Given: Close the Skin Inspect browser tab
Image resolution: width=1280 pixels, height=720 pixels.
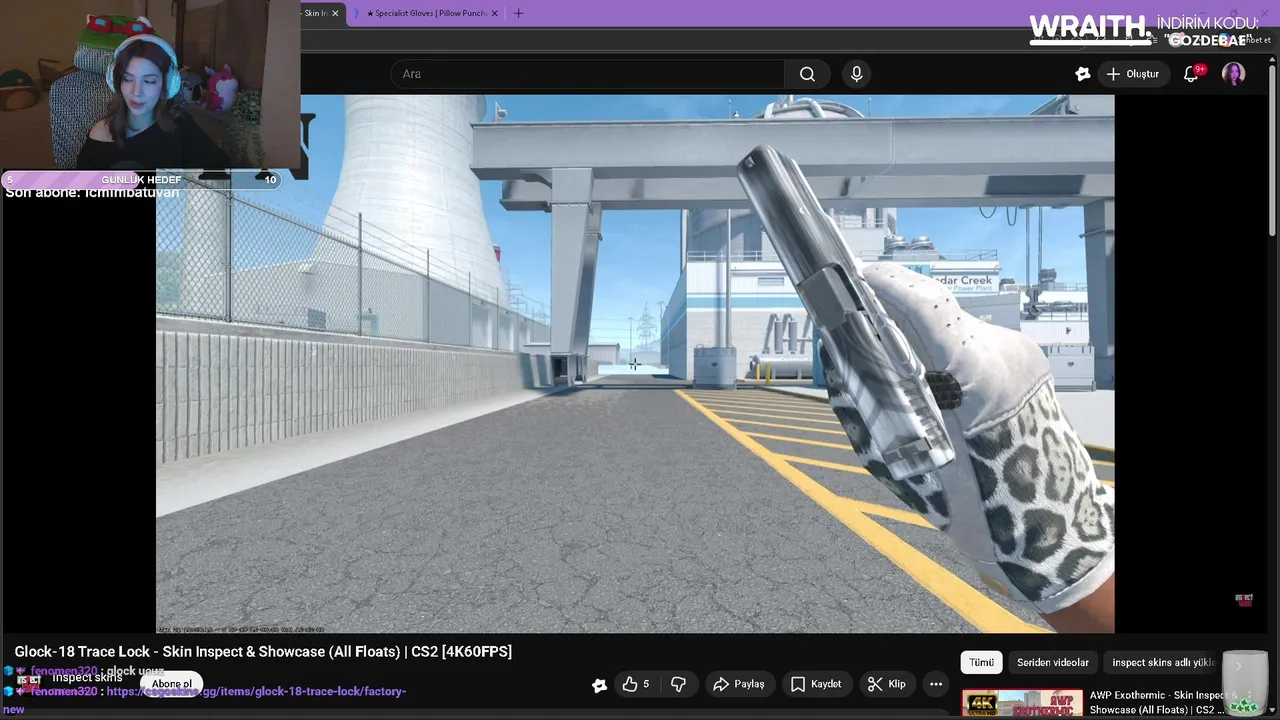Looking at the screenshot, I should 335,13.
